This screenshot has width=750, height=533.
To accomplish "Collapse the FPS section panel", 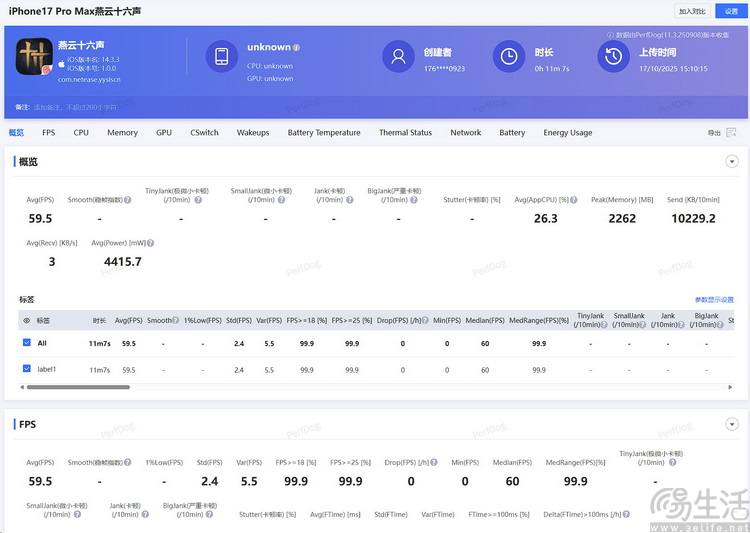I will 731,424.
